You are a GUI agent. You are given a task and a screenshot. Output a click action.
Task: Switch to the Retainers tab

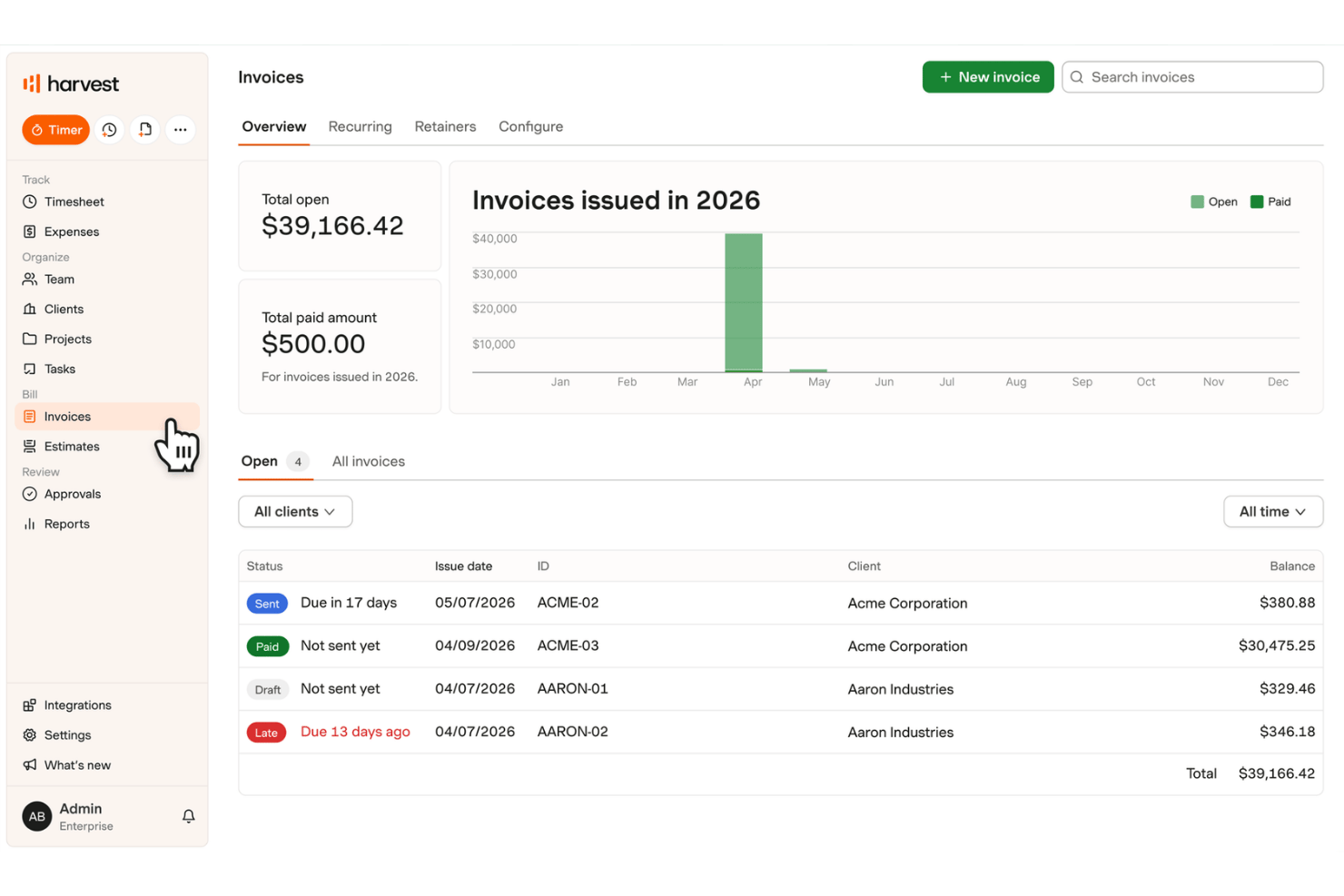point(445,127)
